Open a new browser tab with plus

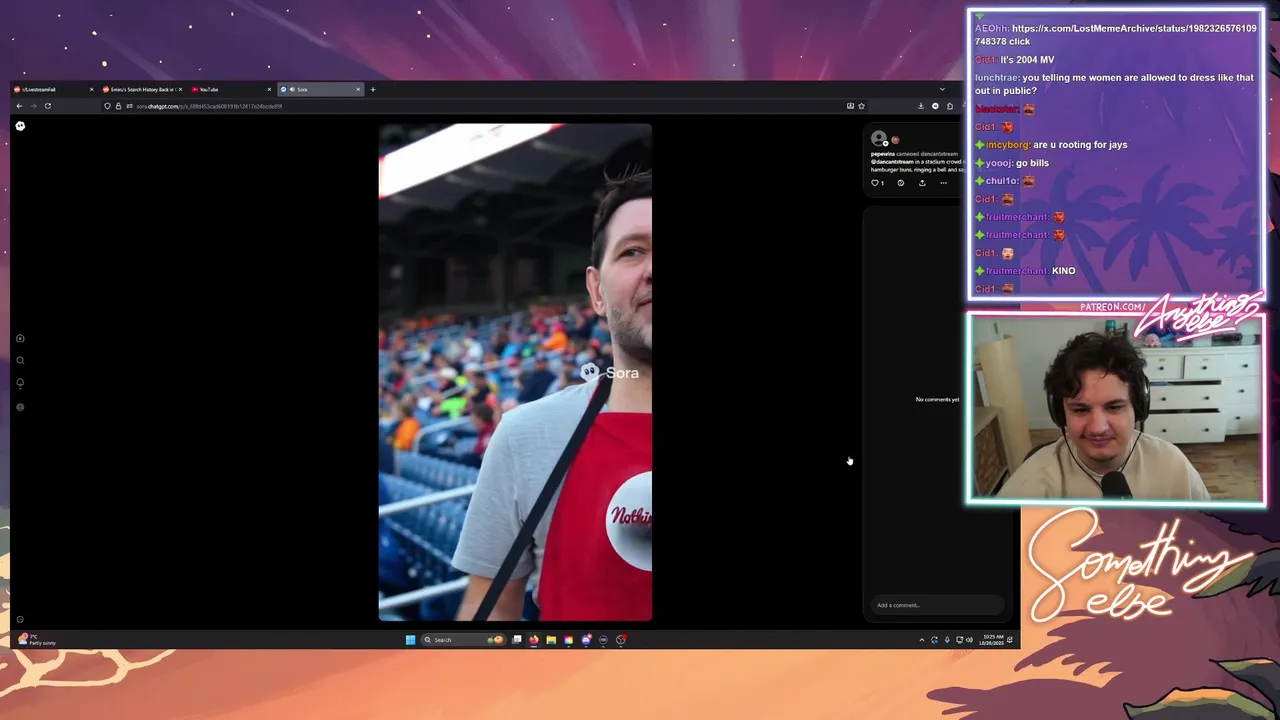click(x=373, y=89)
